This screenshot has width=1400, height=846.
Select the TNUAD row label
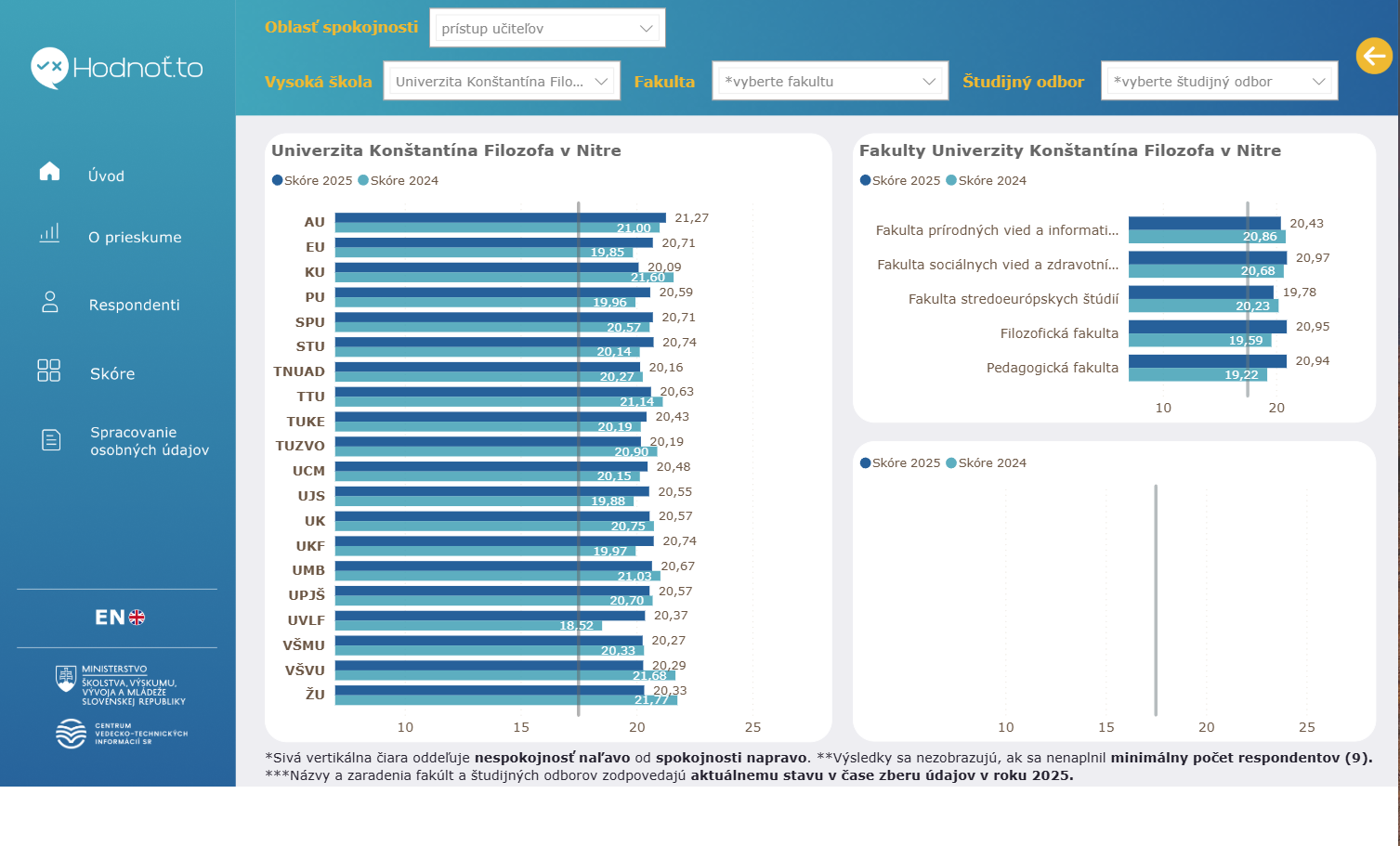(x=299, y=371)
